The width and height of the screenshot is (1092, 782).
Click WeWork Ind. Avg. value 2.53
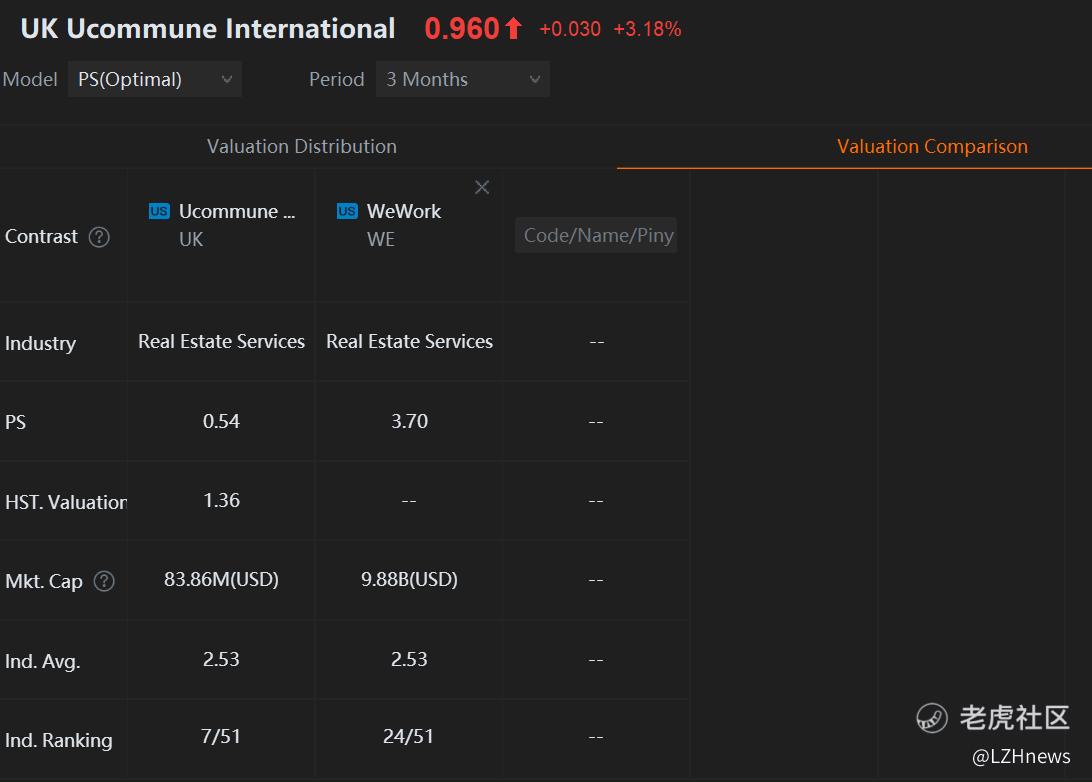(409, 659)
